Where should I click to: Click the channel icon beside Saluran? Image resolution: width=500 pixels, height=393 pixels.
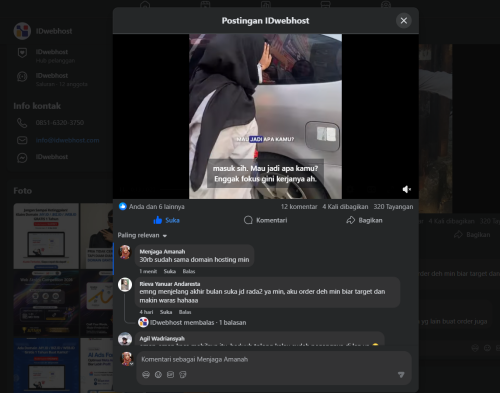coord(22,76)
